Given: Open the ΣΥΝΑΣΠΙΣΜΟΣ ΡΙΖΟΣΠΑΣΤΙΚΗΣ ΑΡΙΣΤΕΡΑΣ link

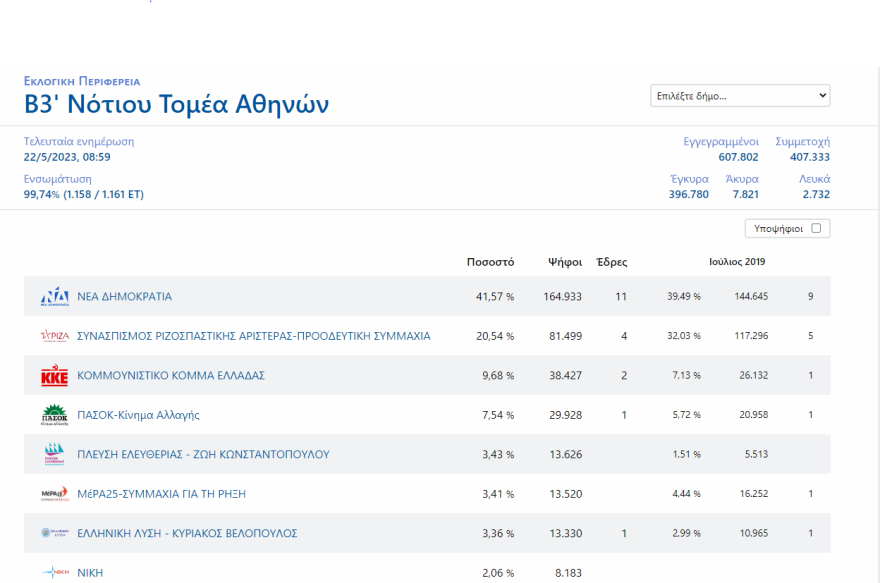Looking at the screenshot, I should [253, 336].
